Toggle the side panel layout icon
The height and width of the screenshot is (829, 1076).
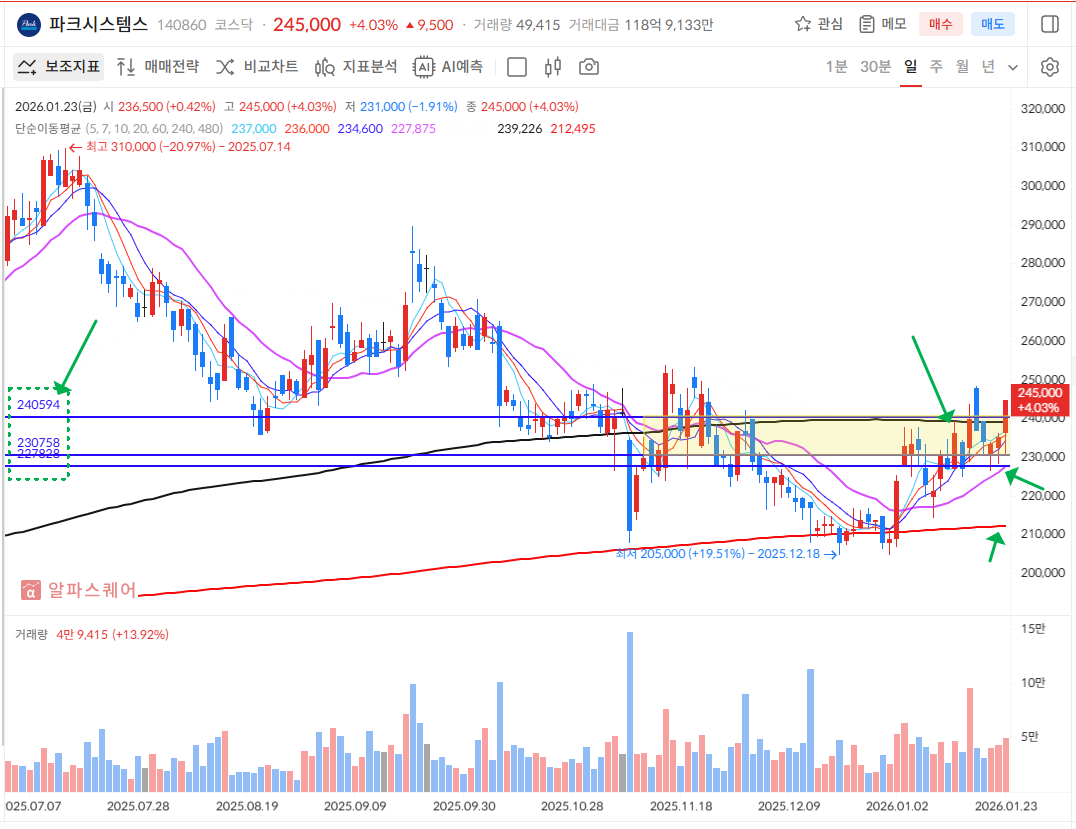point(1049,24)
